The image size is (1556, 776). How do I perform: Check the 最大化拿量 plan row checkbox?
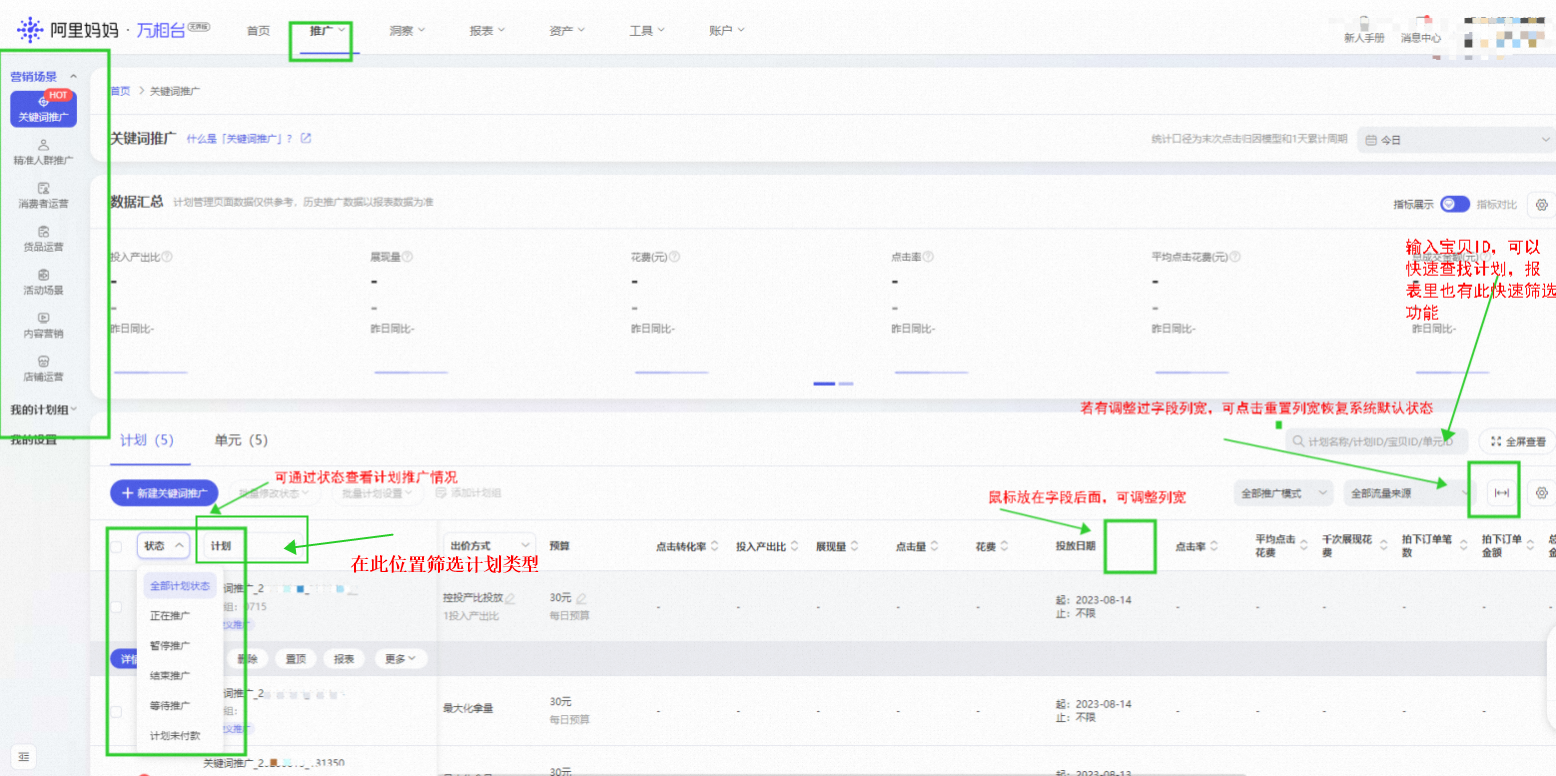116,711
